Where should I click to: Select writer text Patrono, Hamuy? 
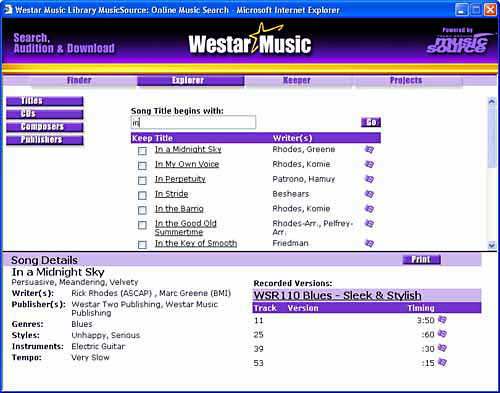pyautogui.click(x=304, y=179)
